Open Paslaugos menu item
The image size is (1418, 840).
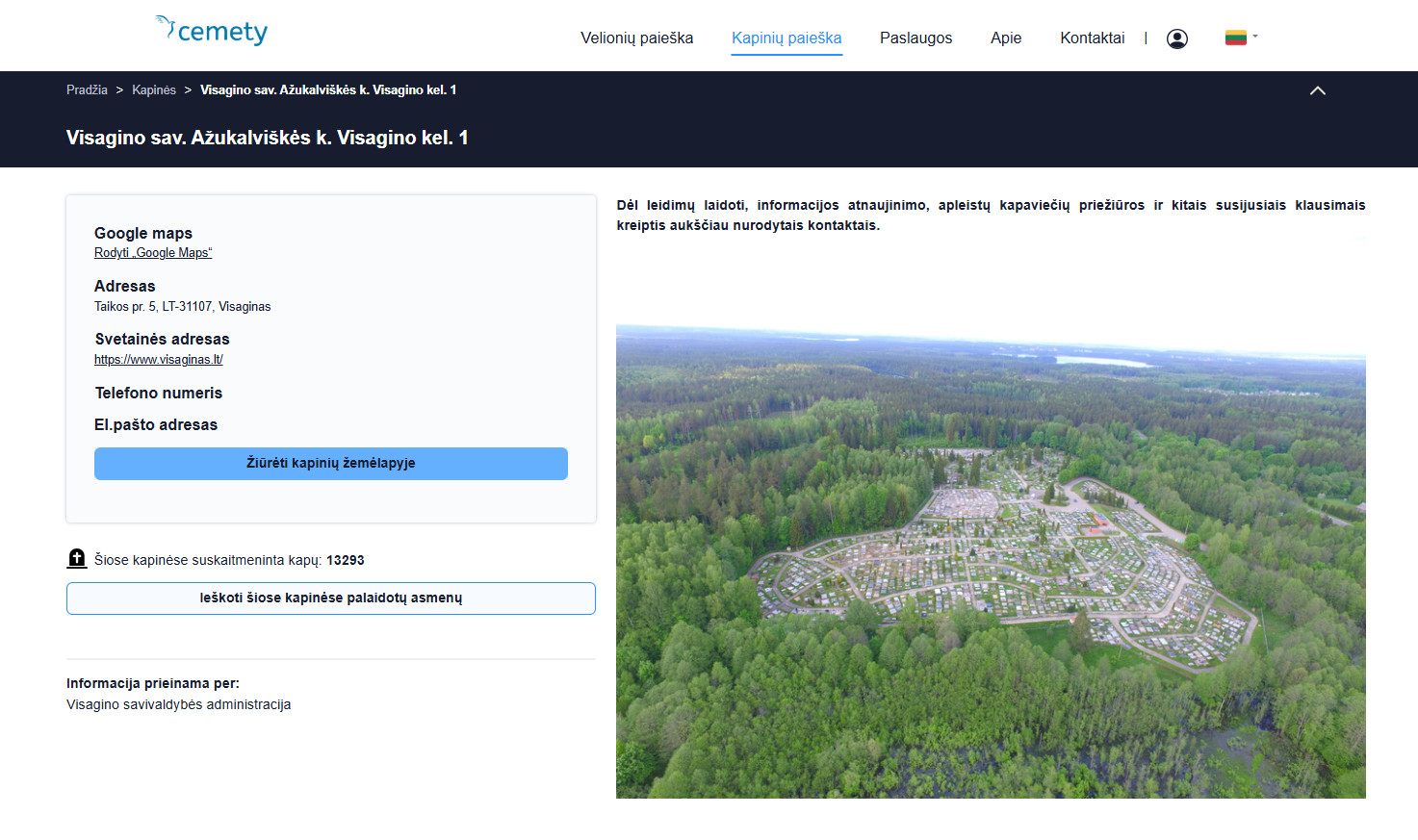click(x=915, y=38)
